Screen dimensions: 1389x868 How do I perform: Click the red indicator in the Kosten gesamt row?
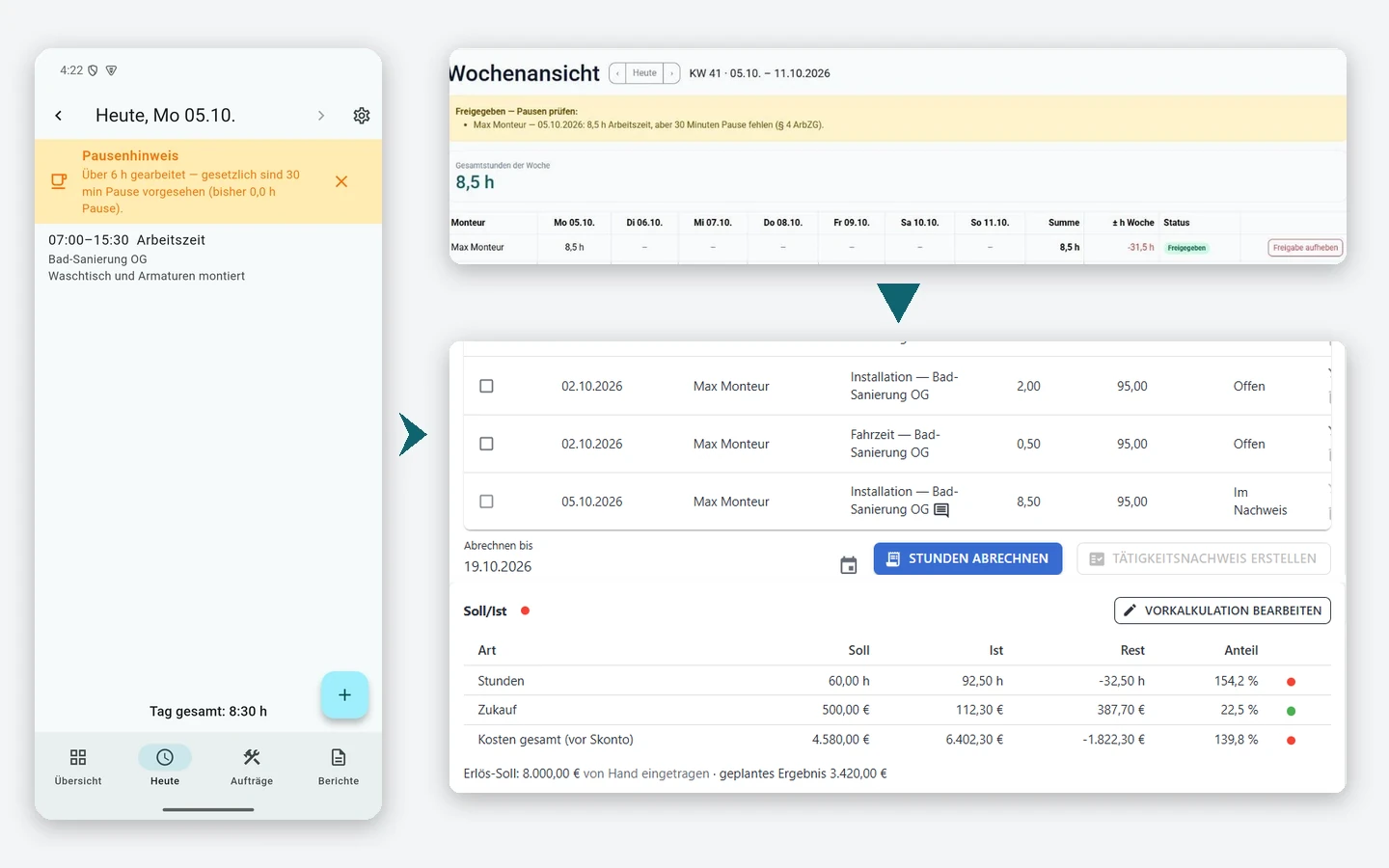tap(1291, 741)
